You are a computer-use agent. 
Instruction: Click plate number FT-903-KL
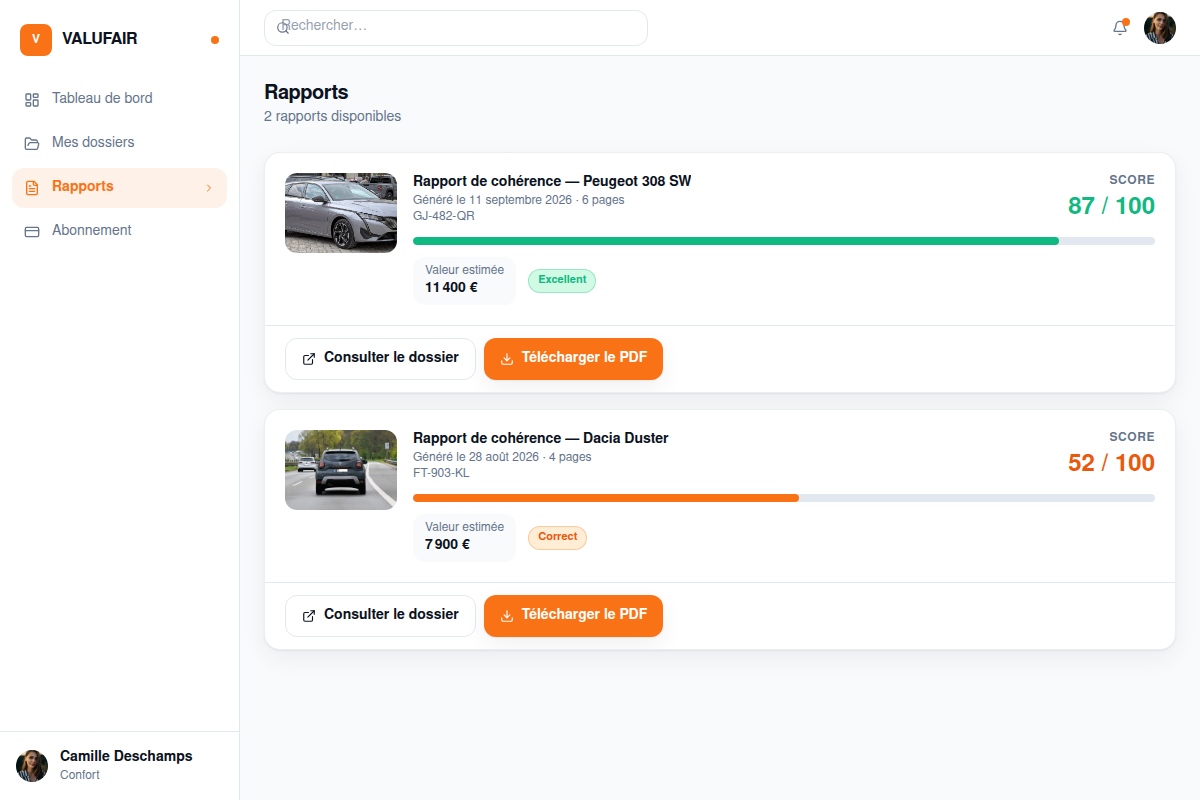(441, 473)
